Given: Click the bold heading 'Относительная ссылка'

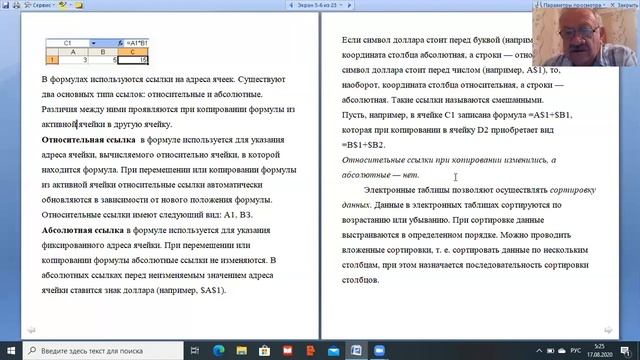Looking at the screenshot, I should (x=89, y=140).
